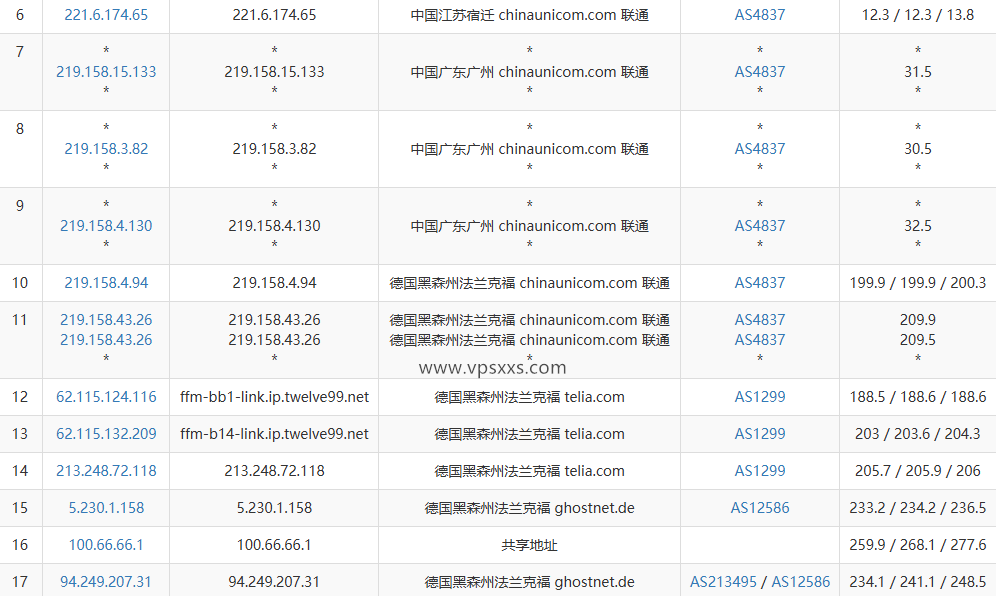Select hostname cell 219.158.4.130

[274, 226]
